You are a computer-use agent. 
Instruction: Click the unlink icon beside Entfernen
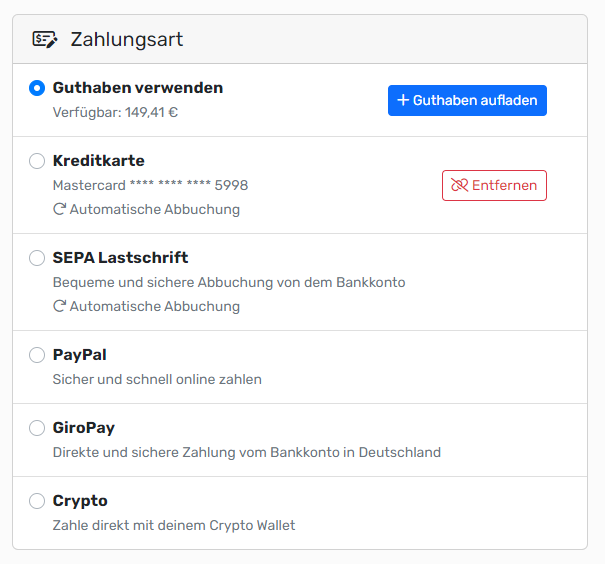point(460,185)
